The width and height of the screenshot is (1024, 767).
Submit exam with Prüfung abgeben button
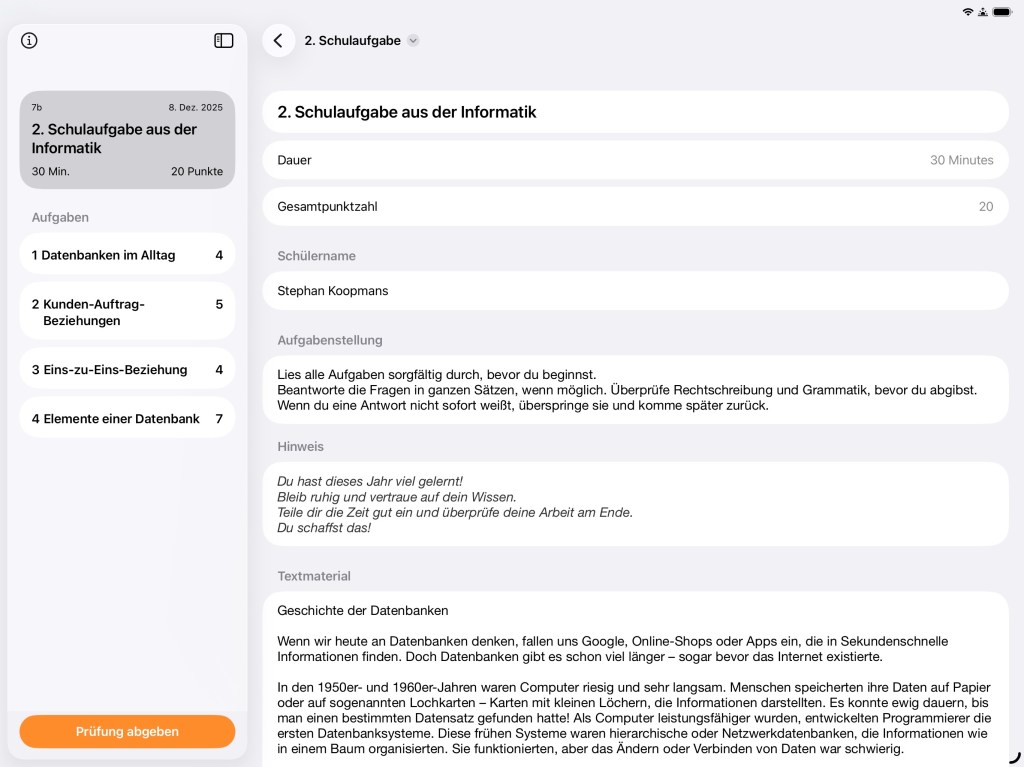click(127, 731)
